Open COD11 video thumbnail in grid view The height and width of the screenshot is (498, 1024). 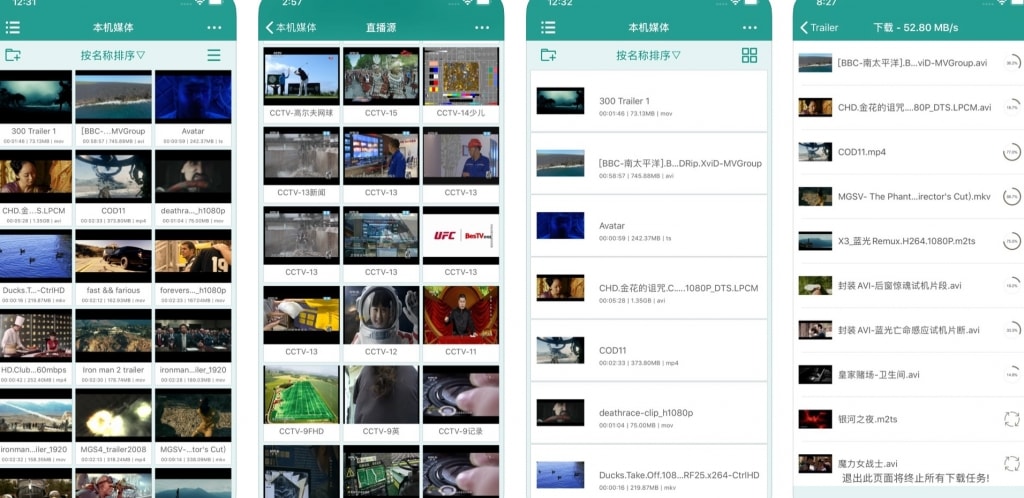(114, 176)
